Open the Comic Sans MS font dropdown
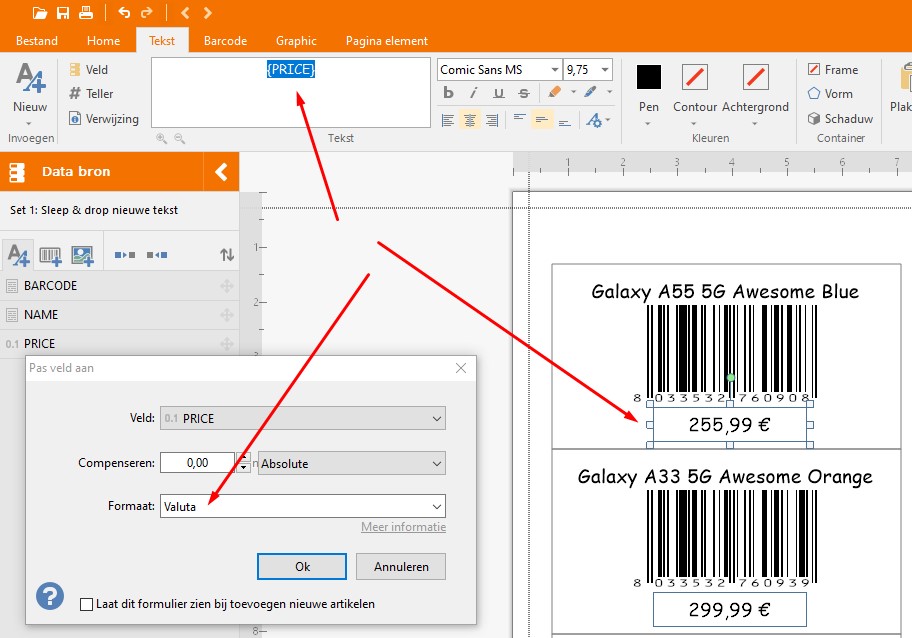 554,70
